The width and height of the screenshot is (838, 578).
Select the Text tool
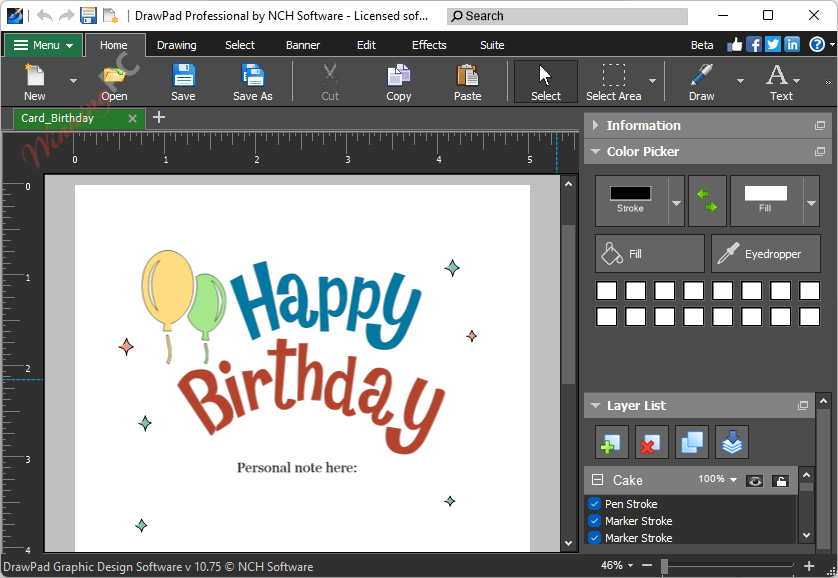[781, 82]
